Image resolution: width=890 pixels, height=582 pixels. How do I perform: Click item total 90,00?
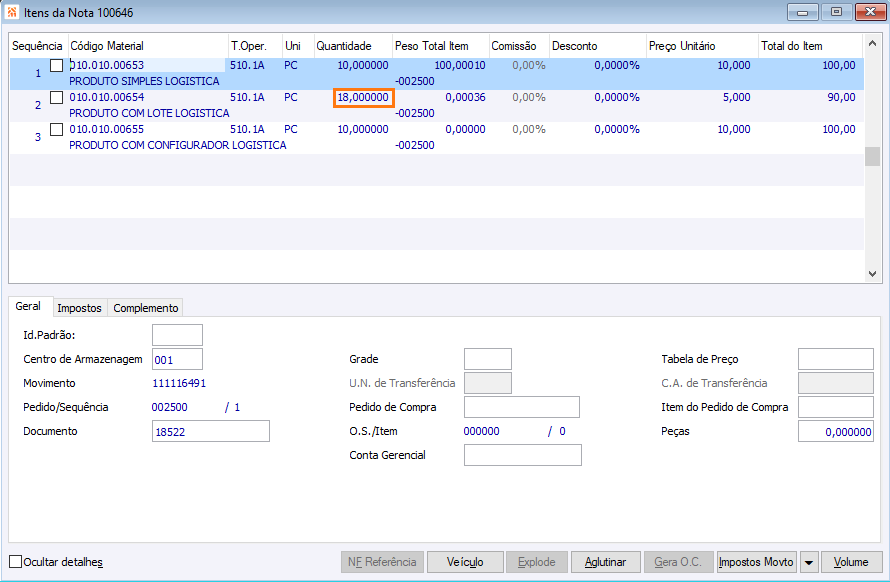(x=841, y=98)
